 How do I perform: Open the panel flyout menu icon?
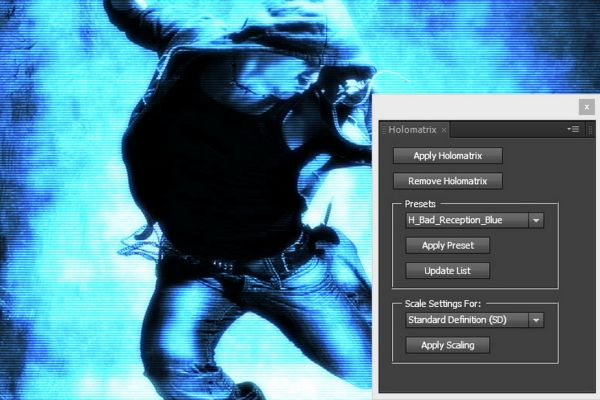pyautogui.click(x=573, y=129)
